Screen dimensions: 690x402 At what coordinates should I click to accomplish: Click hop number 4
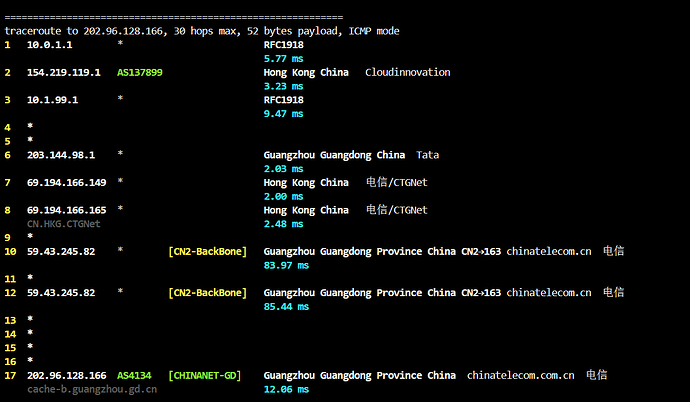click(7, 128)
